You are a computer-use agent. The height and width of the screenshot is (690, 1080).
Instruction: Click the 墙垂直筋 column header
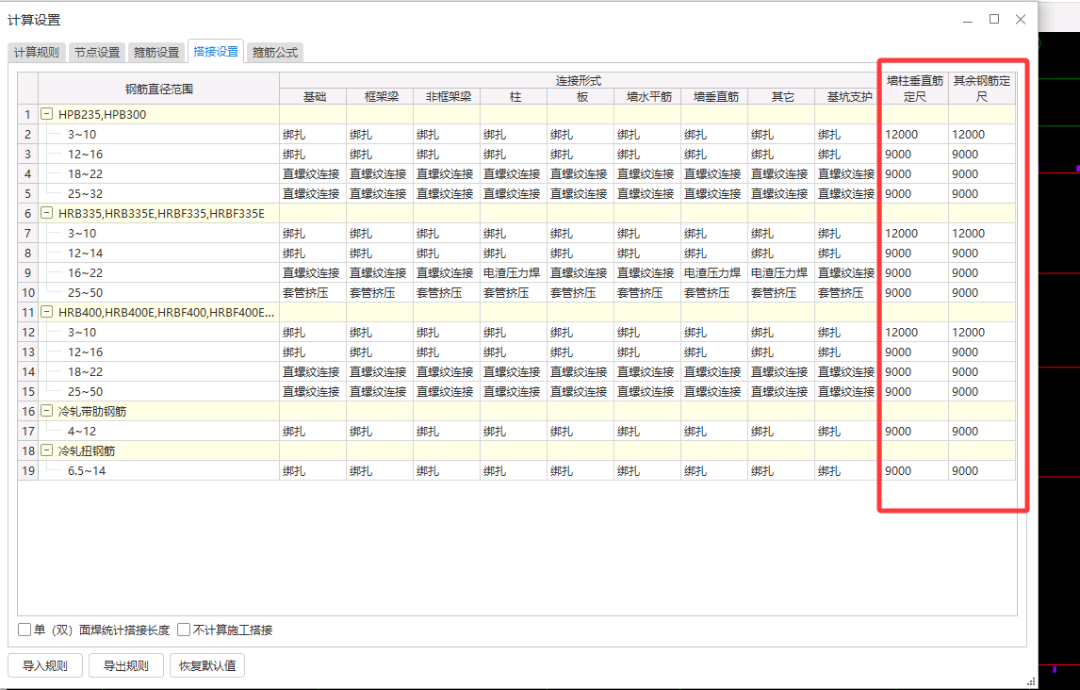click(x=714, y=97)
